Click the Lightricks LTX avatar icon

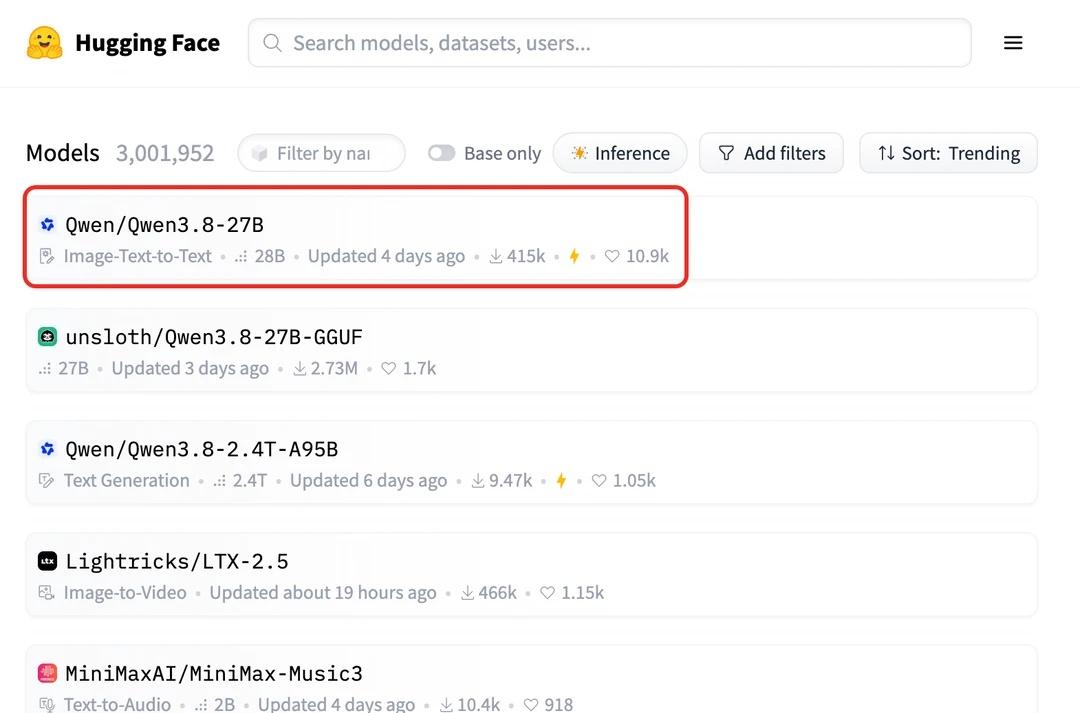point(47,561)
